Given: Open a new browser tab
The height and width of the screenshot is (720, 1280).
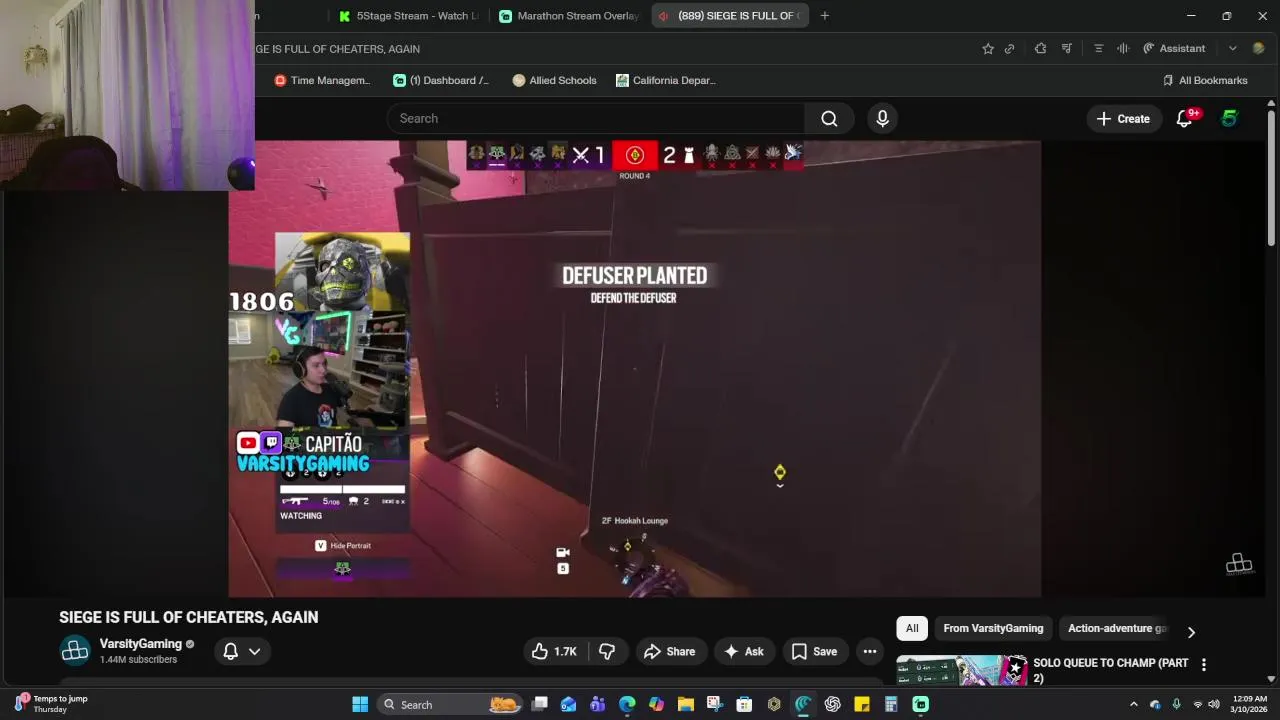Looking at the screenshot, I should 824,16.
